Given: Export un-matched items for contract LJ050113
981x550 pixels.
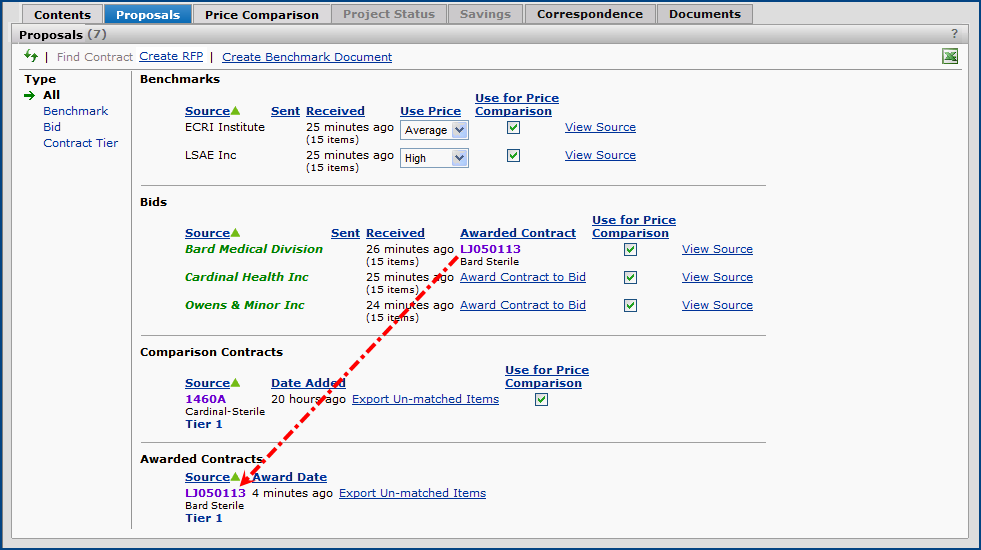Looking at the screenshot, I should coord(412,493).
